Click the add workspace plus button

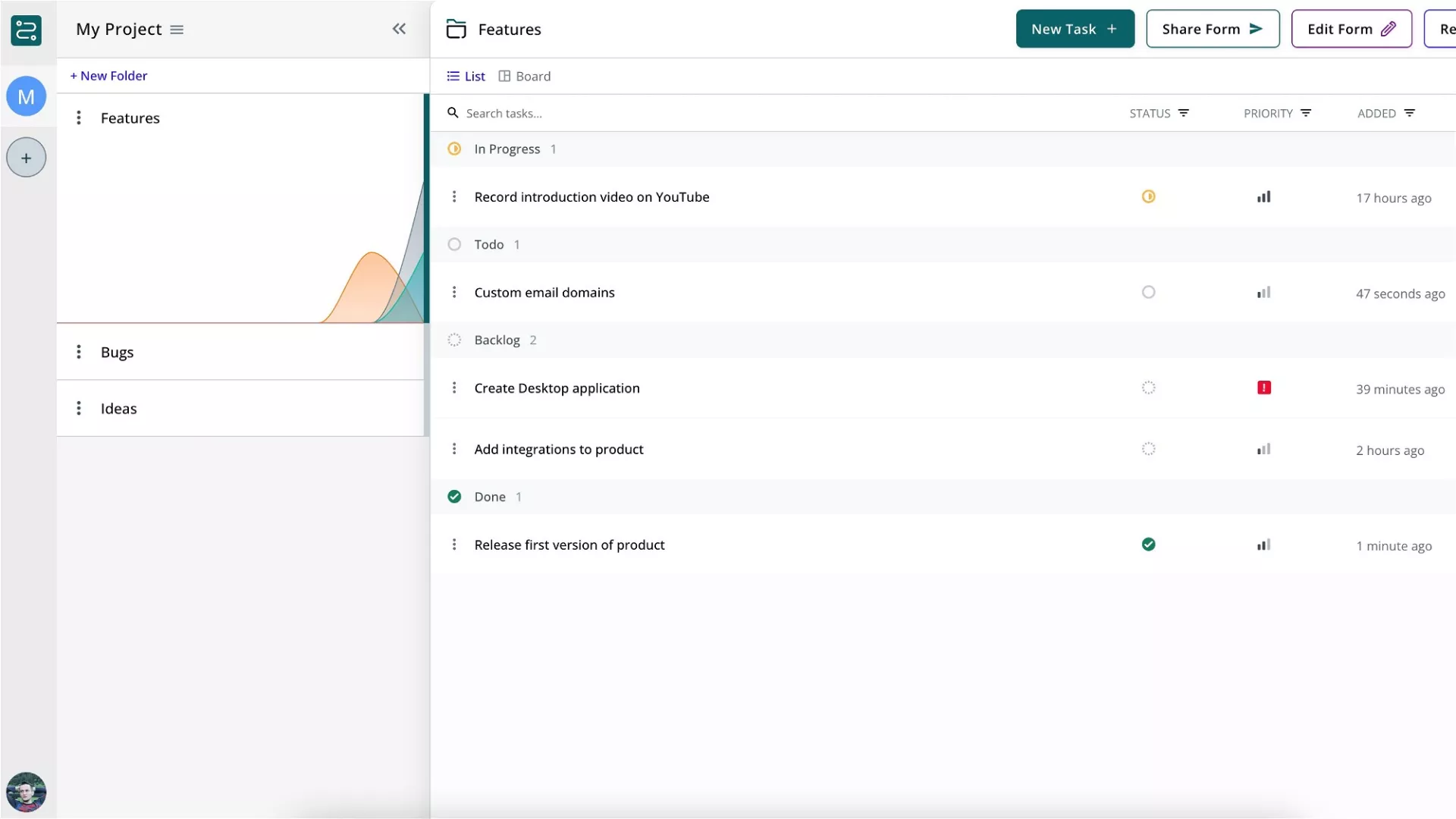point(26,158)
